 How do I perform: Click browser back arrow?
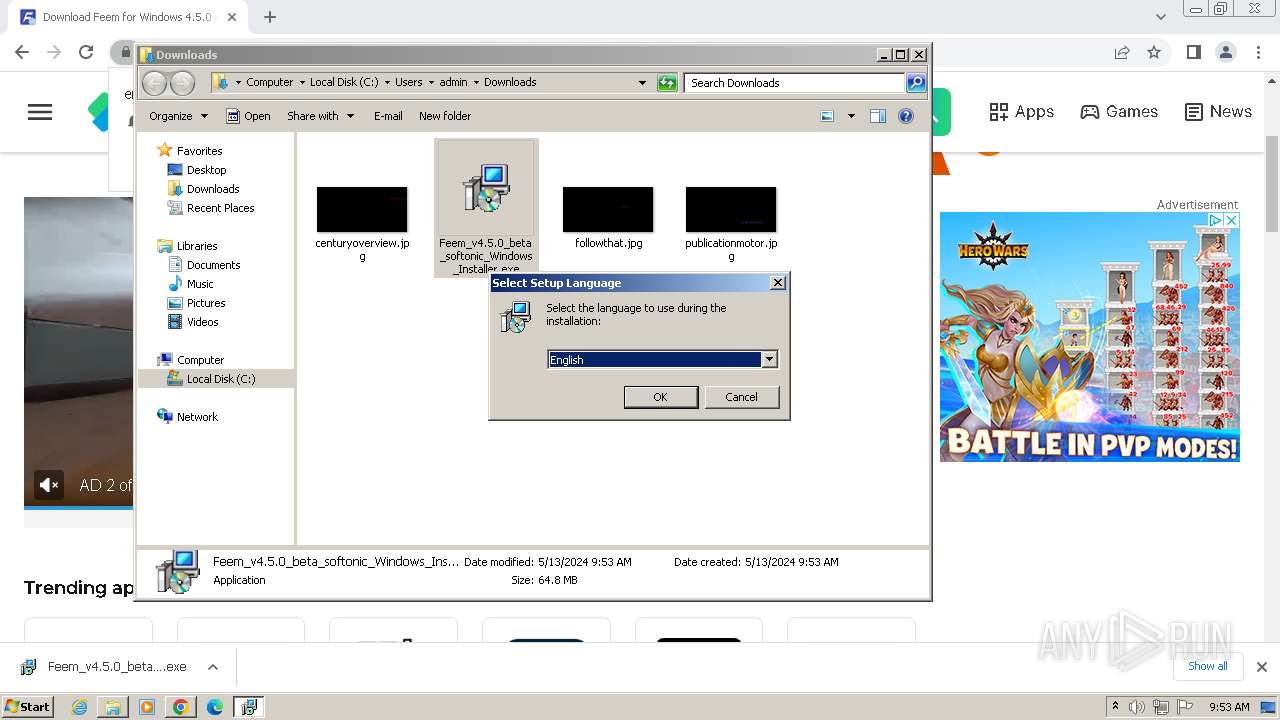coord(22,52)
